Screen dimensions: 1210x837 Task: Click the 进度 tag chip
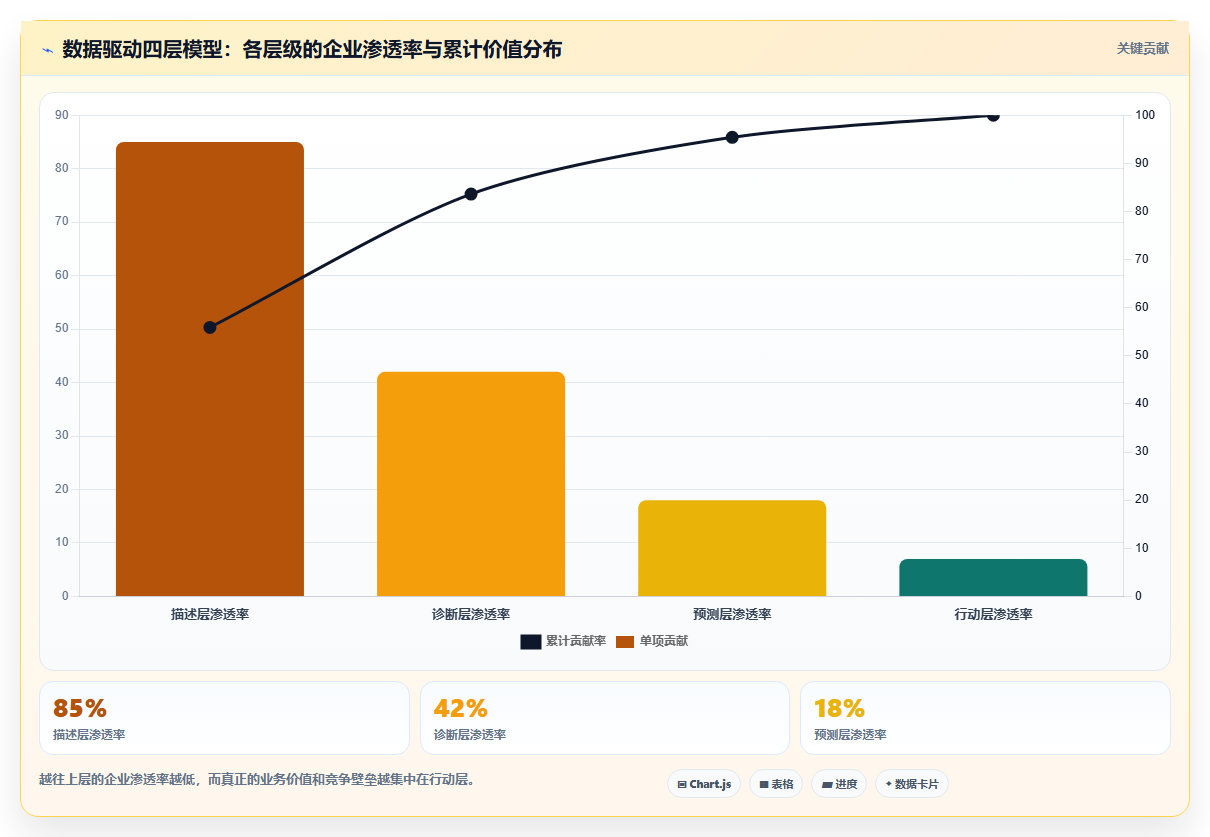(839, 784)
